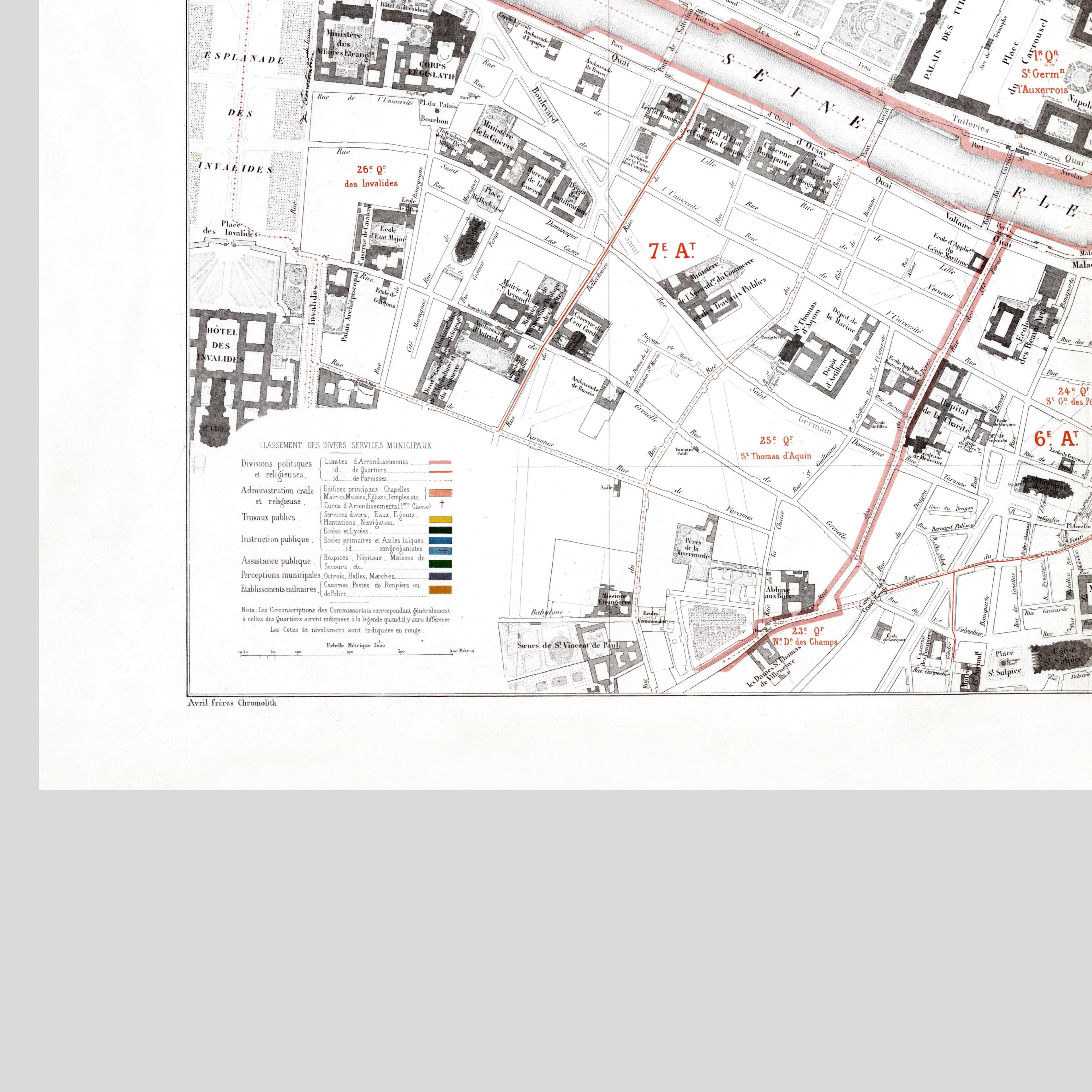Click the '26e Qr des Invalides' label
This screenshot has width=1092, height=1092.
371,176
